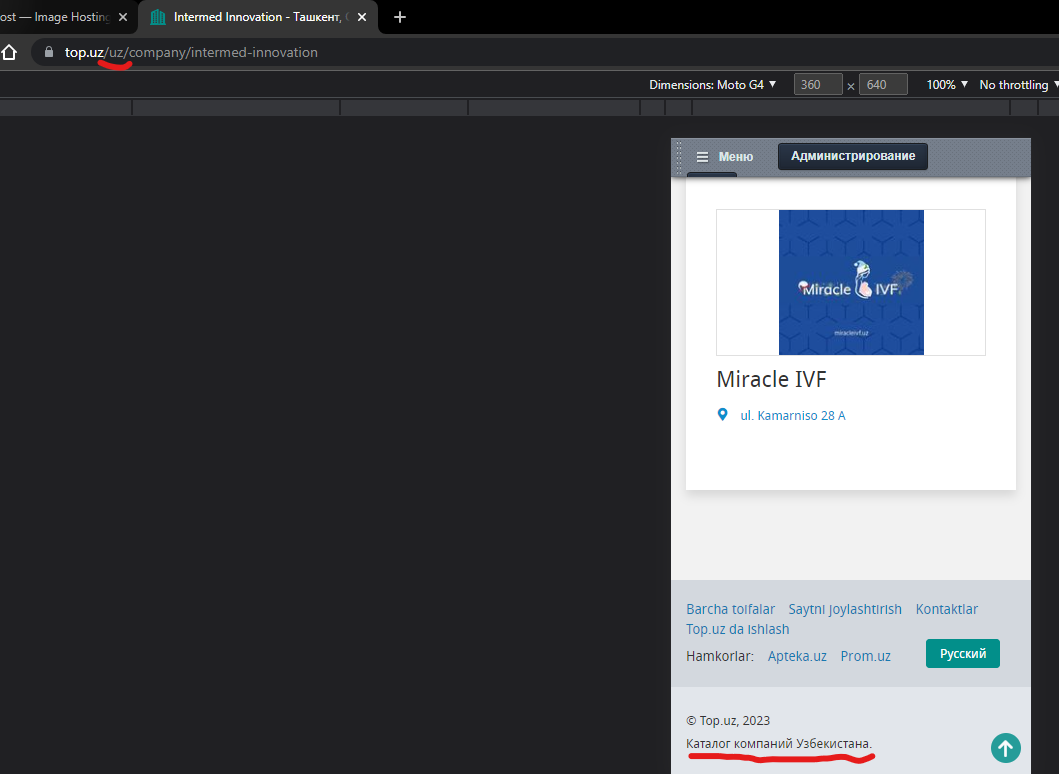Open the 100% zoom dropdown

point(947,84)
